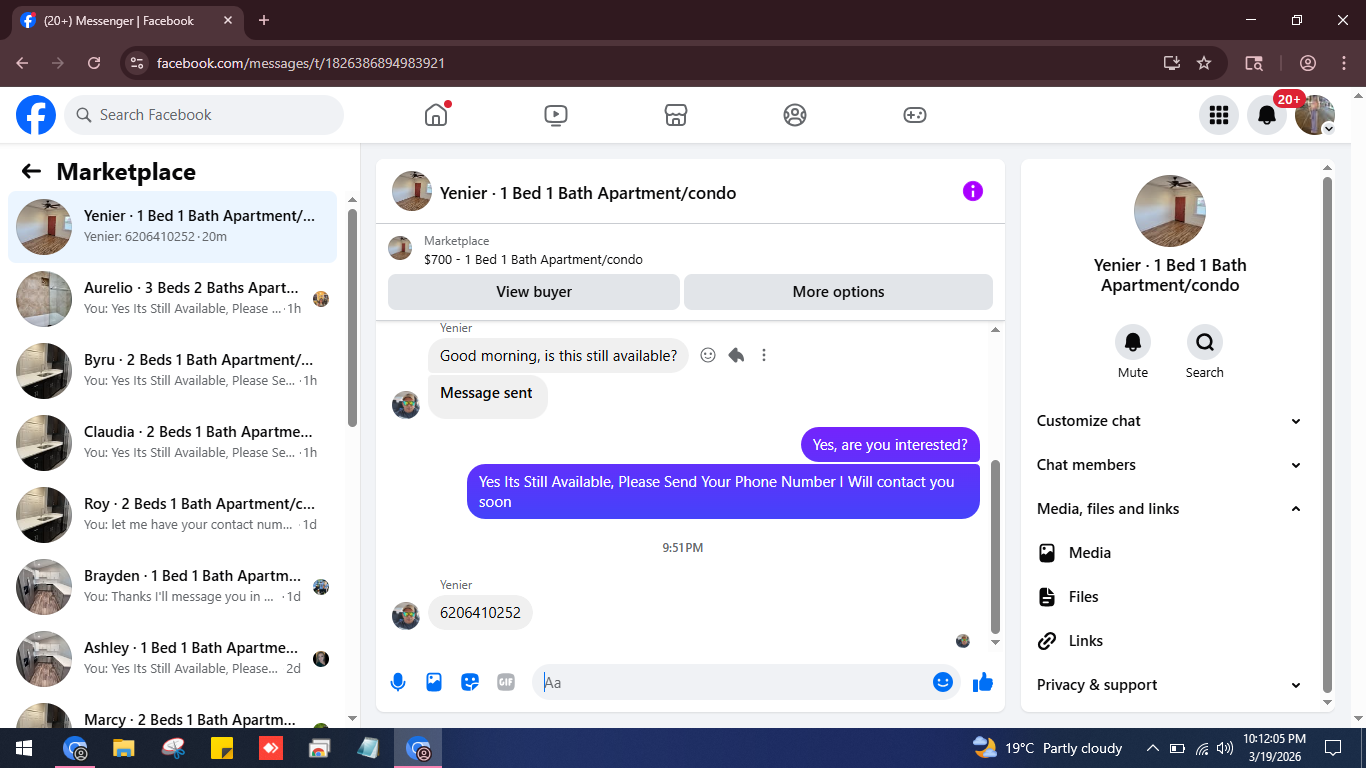
Task: Open the Files item
Action: (1170, 597)
